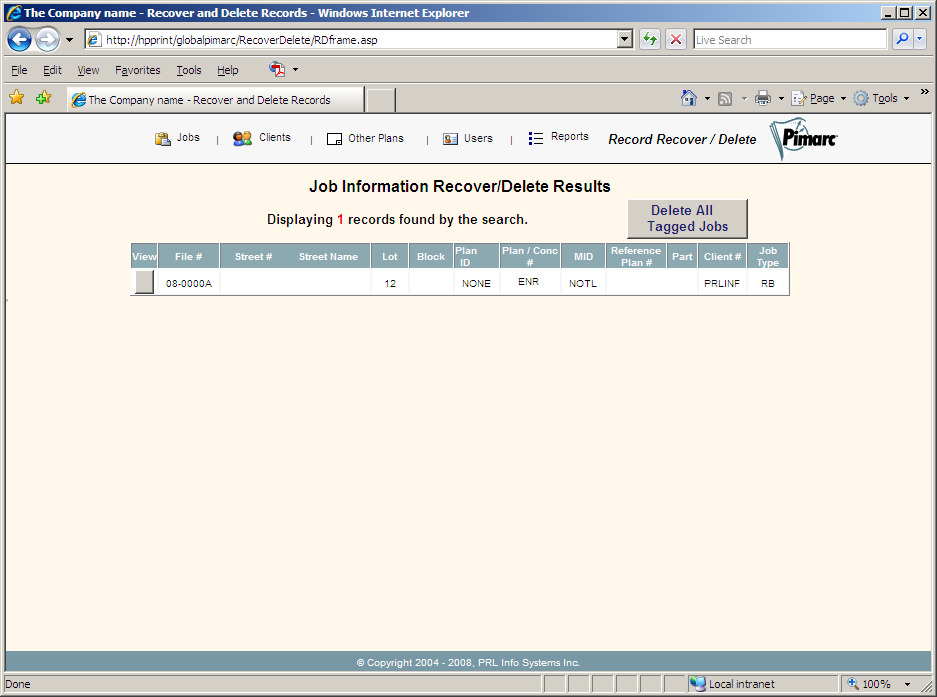
Task: Click the Pimarc logo
Action: pos(803,139)
